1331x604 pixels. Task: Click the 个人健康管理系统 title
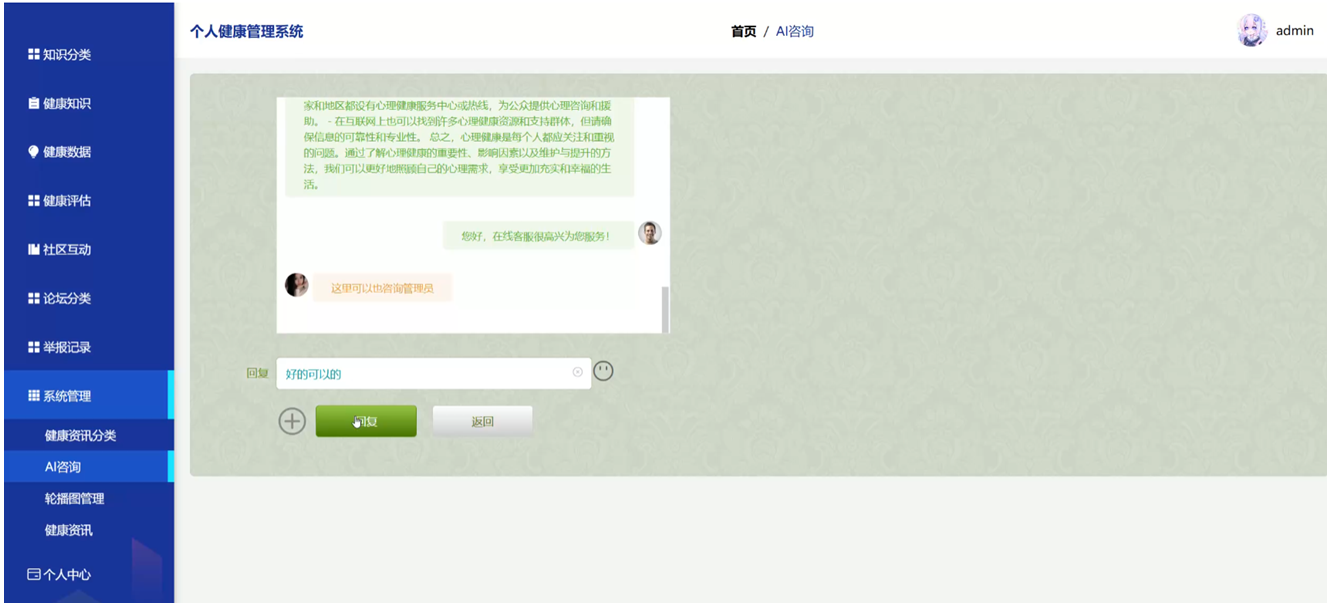pos(246,31)
